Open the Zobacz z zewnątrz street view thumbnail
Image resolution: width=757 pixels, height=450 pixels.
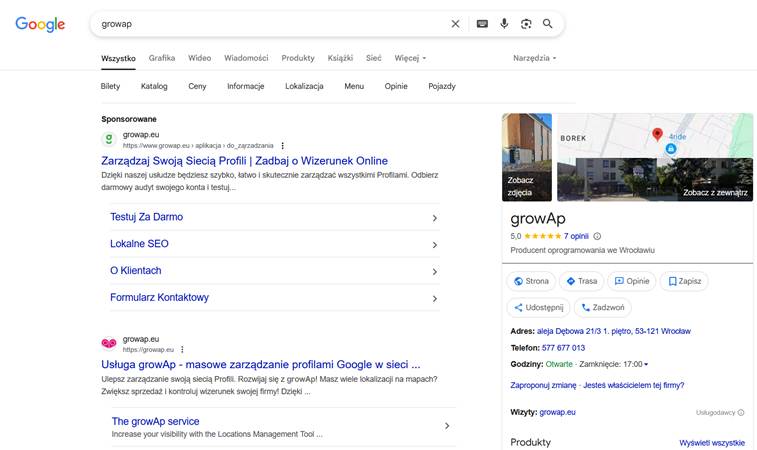pyautogui.click(x=655, y=180)
